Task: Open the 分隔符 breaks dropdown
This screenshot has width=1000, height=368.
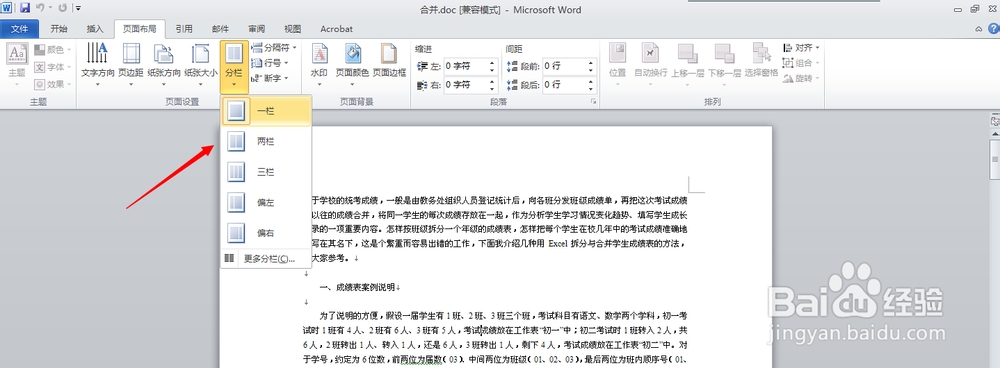Action: [x=274, y=47]
